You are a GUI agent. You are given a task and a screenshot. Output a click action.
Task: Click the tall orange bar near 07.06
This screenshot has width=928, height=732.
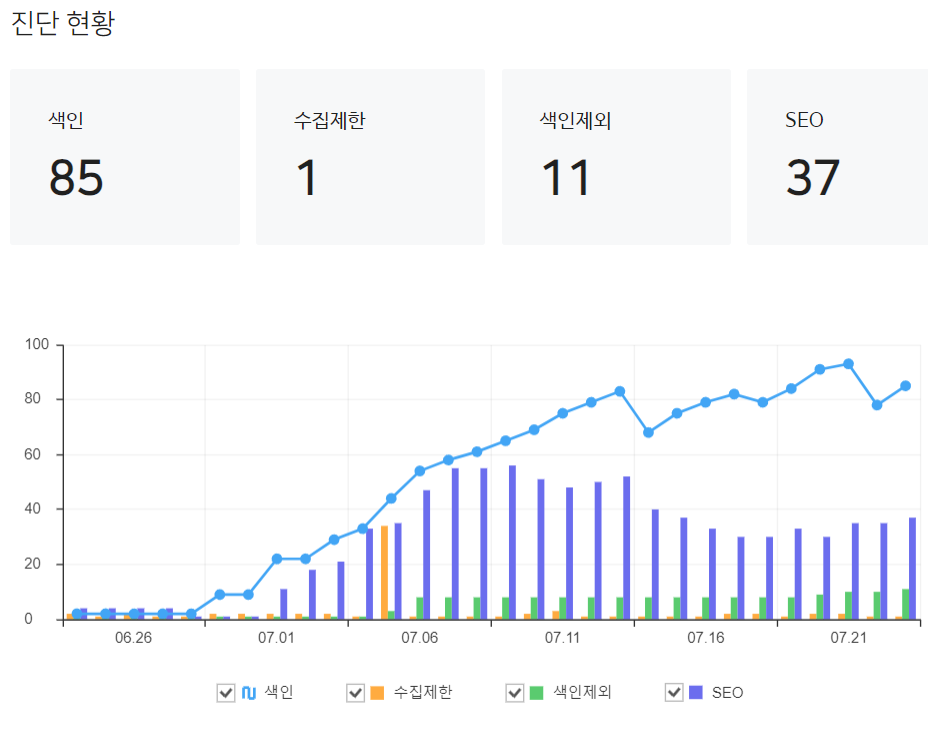tap(385, 570)
